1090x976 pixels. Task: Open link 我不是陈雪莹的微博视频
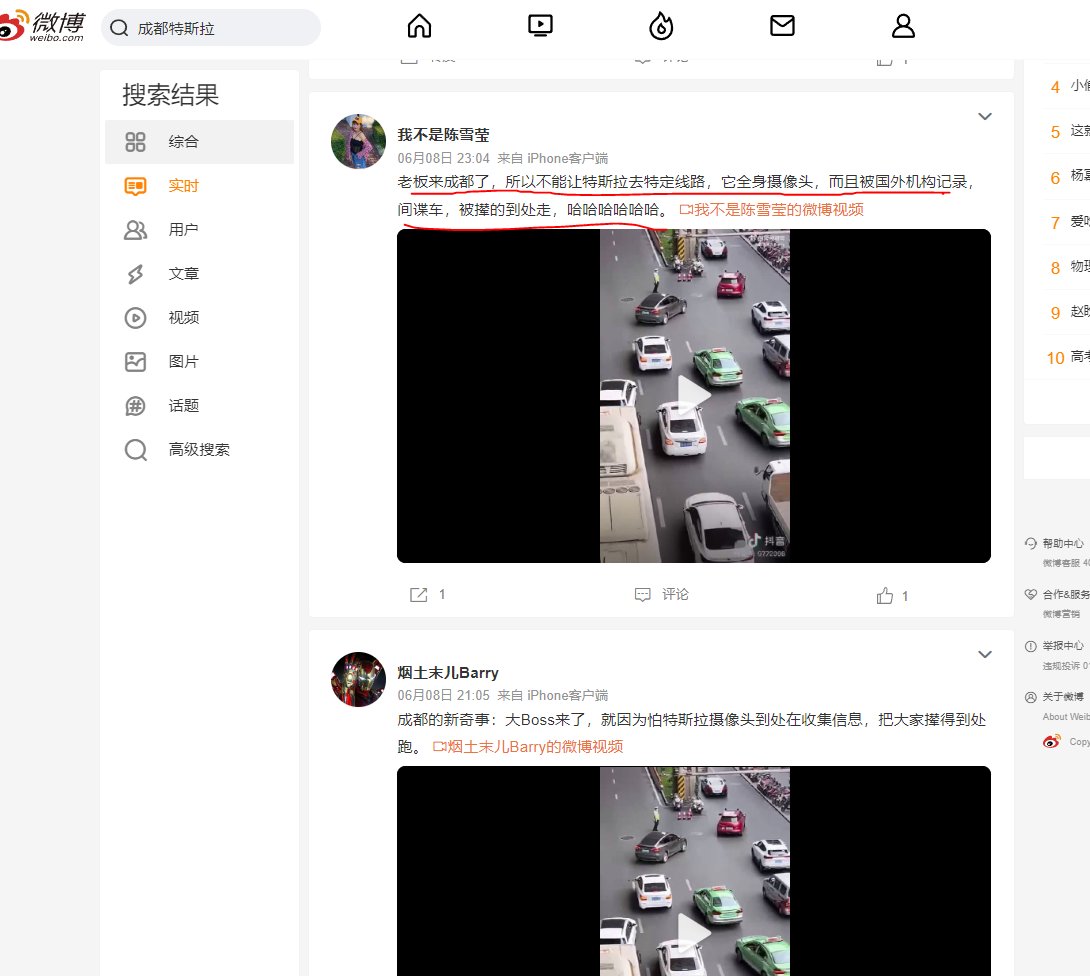tap(771, 209)
